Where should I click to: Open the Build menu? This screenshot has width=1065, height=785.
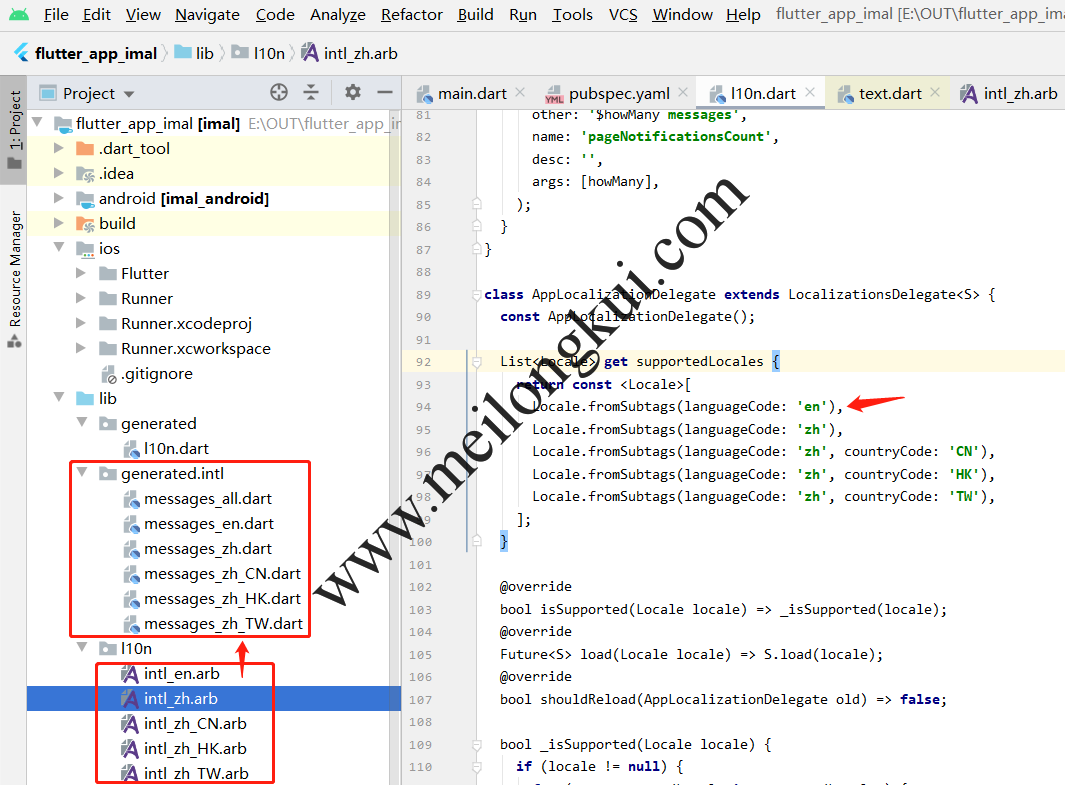[x=475, y=14]
